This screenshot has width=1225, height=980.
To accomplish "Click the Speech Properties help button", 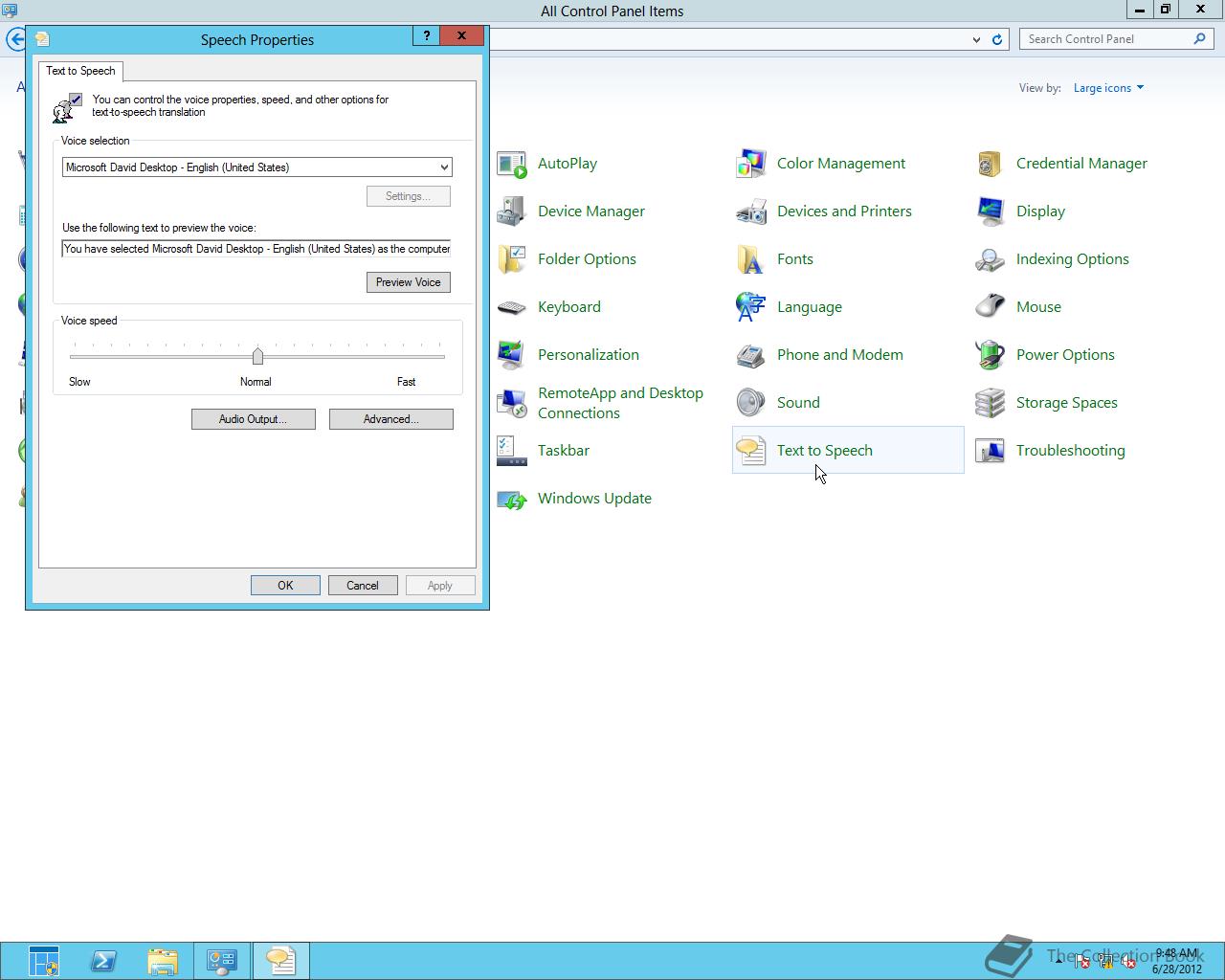I will [427, 35].
